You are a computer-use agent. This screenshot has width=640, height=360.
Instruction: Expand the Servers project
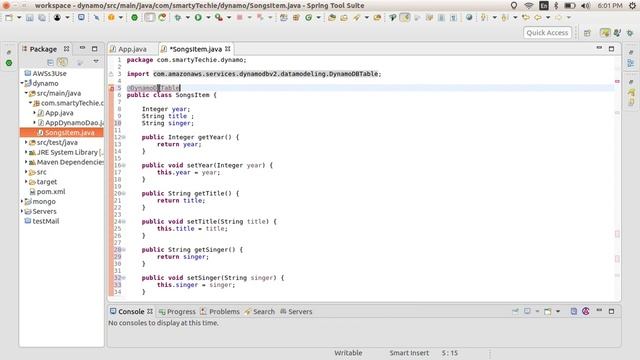pyautogui.click(x=22, y=211)
